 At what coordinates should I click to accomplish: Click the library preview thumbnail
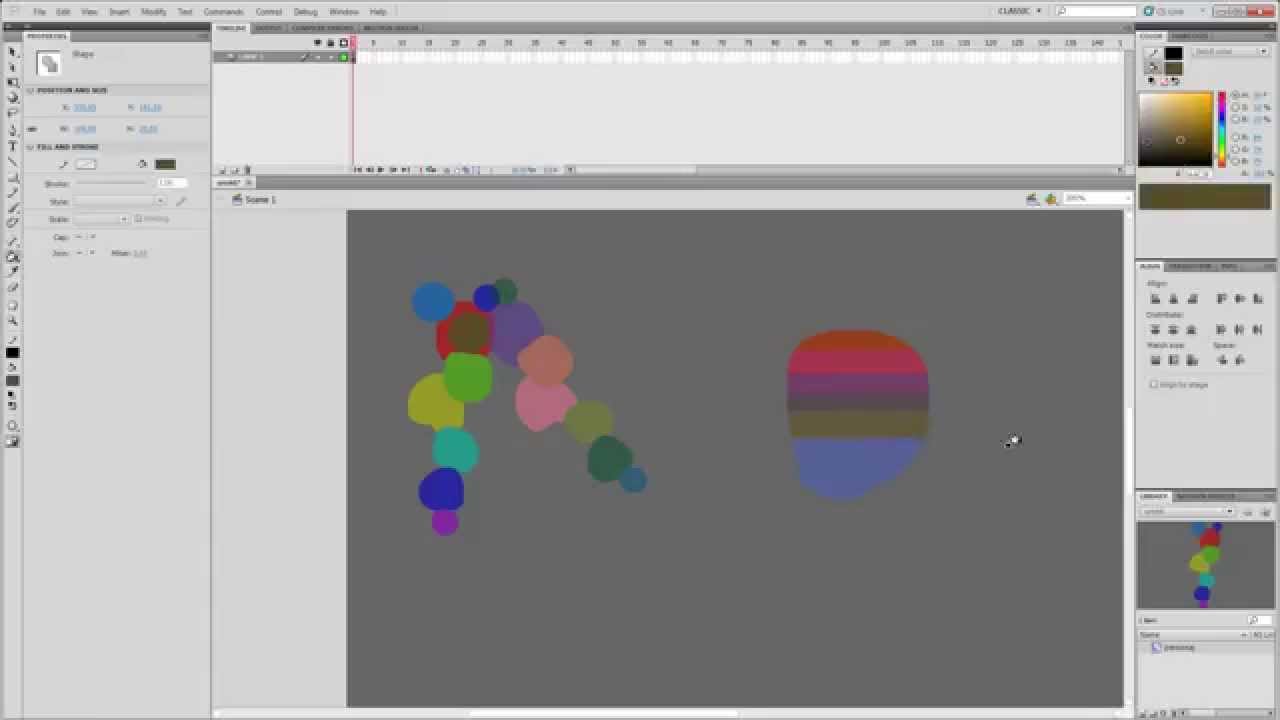pyautogui.click(x=1204, y=564)
